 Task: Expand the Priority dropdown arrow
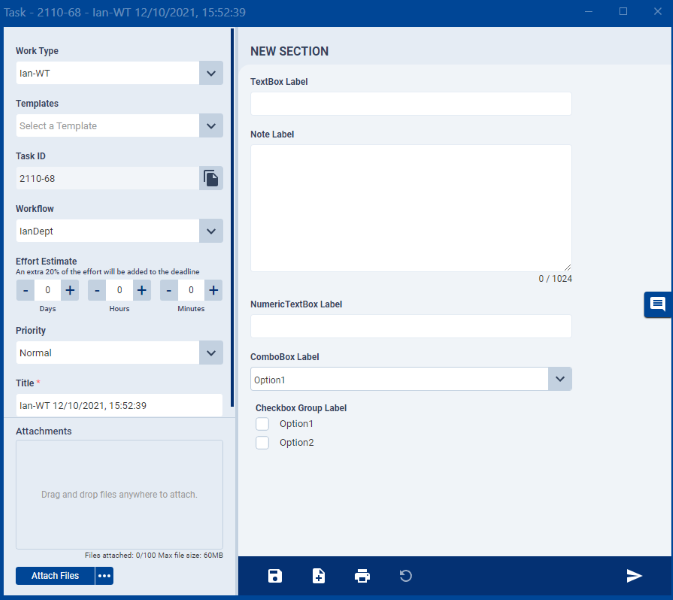[211, 353]
